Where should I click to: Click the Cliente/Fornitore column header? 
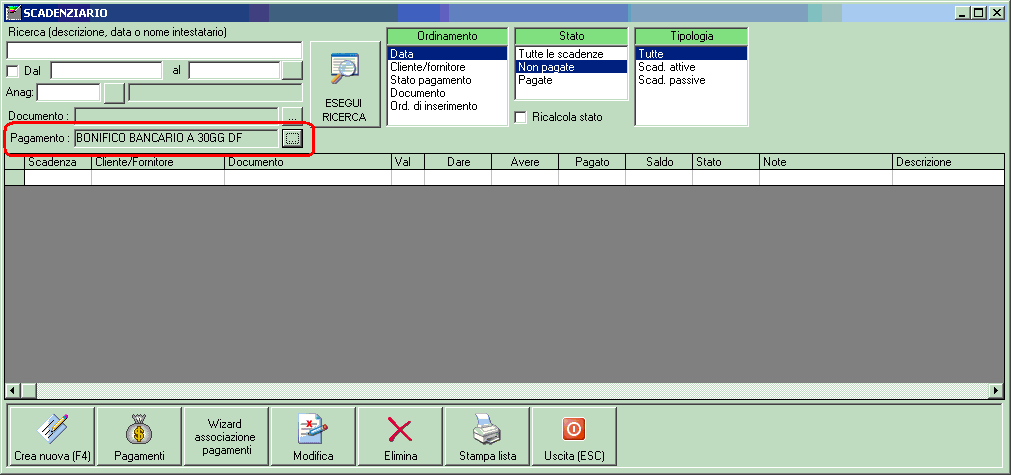(158, 162)
